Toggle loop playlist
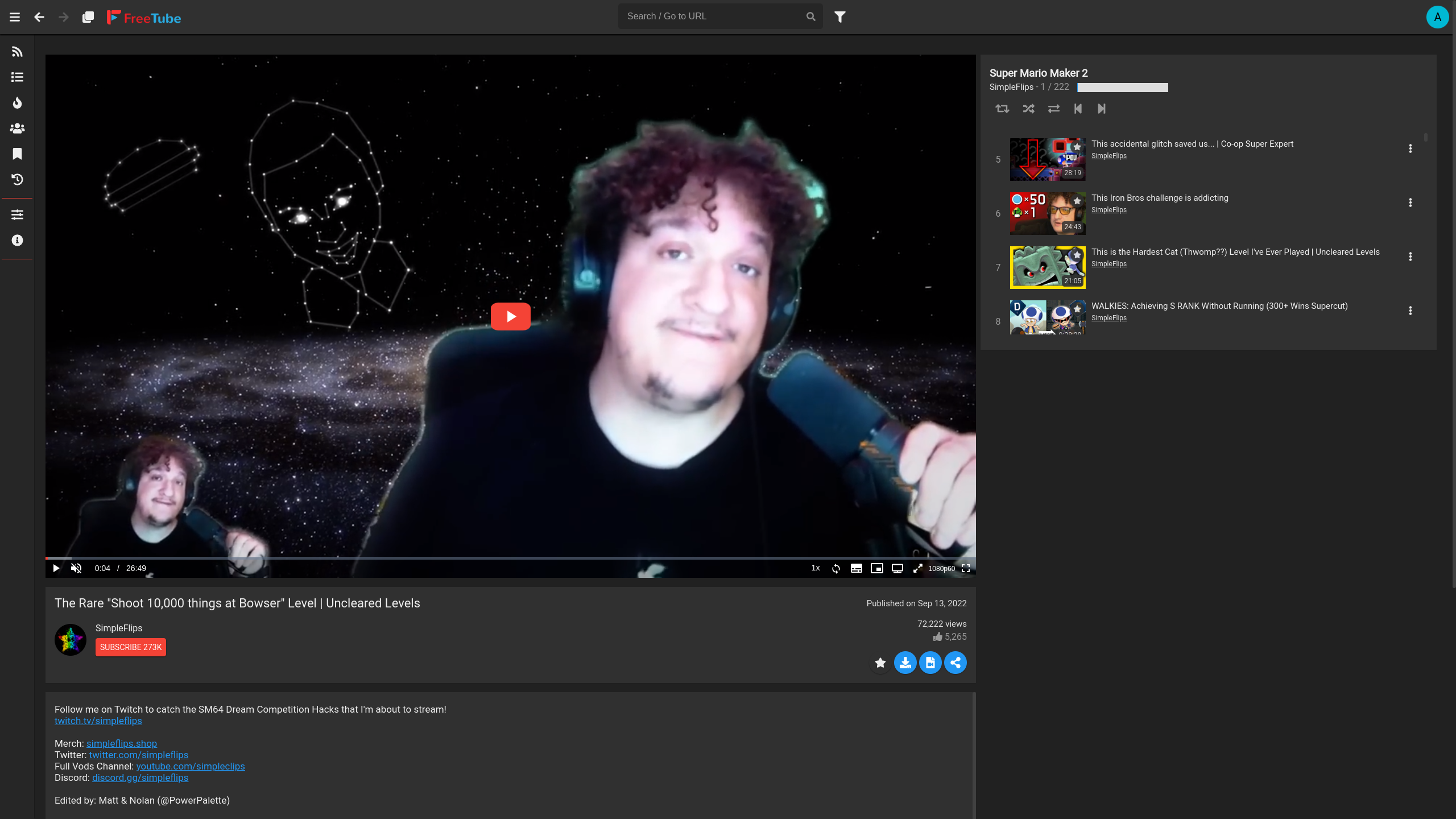 1002,109
